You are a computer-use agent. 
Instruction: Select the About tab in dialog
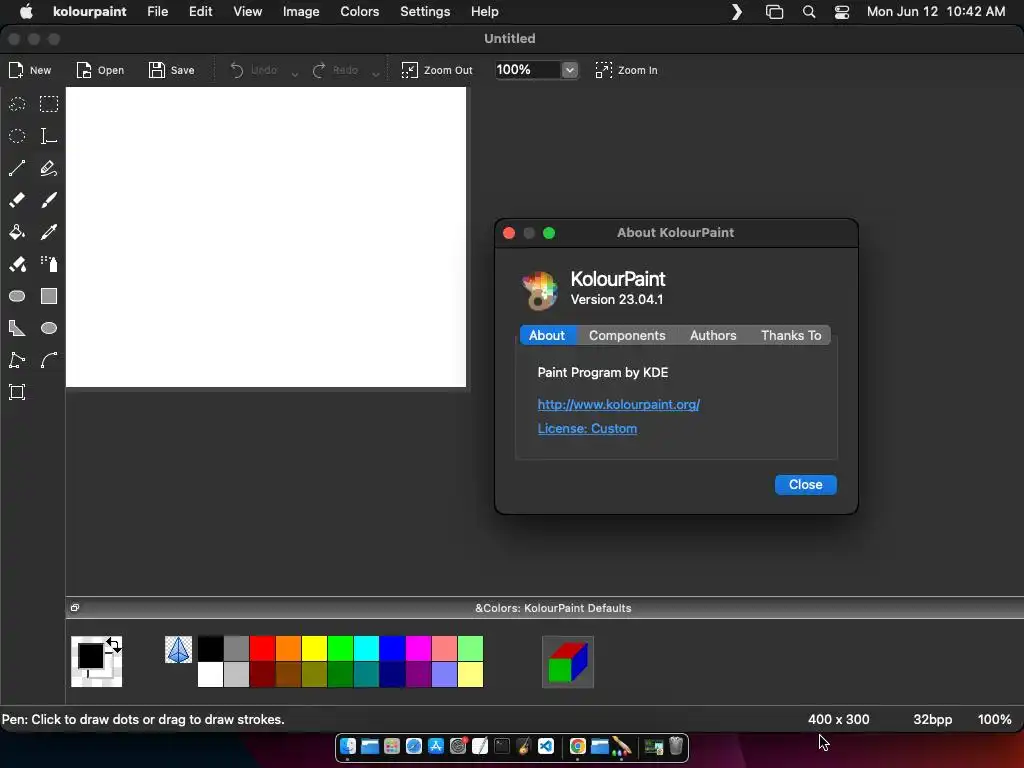pos(547,335)
